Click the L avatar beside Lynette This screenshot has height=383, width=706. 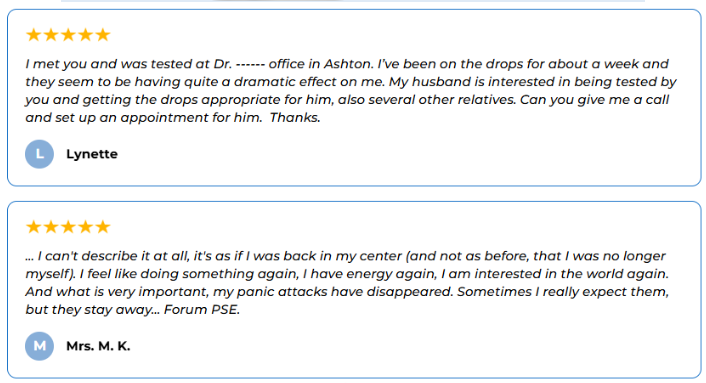[40, 154]
